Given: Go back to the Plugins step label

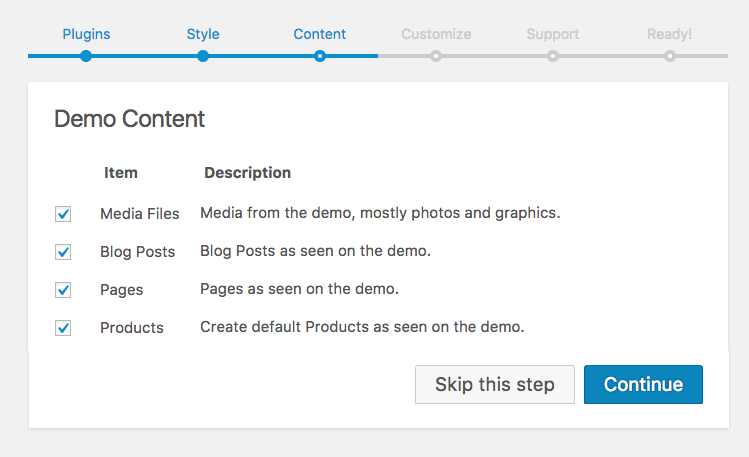Looking at the screenshot, I should coord(86,34).
